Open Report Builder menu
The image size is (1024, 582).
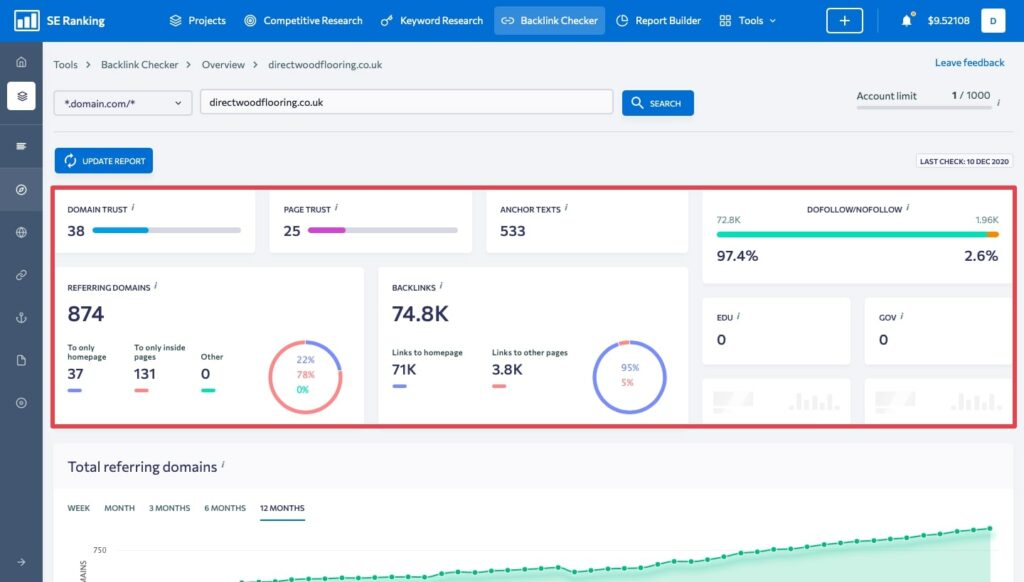pyautogui.click(x=658, y=21)
